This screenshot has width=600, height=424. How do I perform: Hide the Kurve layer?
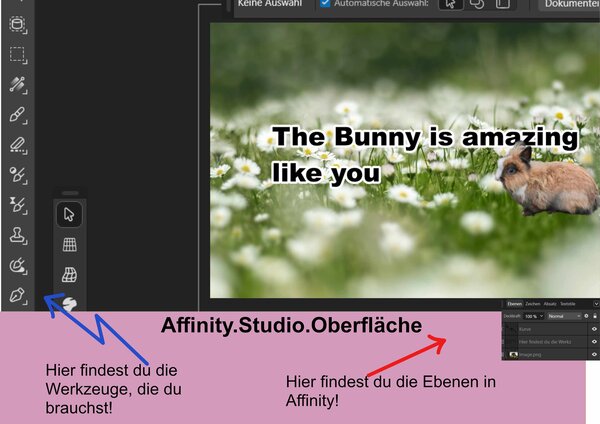[x=594, y=328]
